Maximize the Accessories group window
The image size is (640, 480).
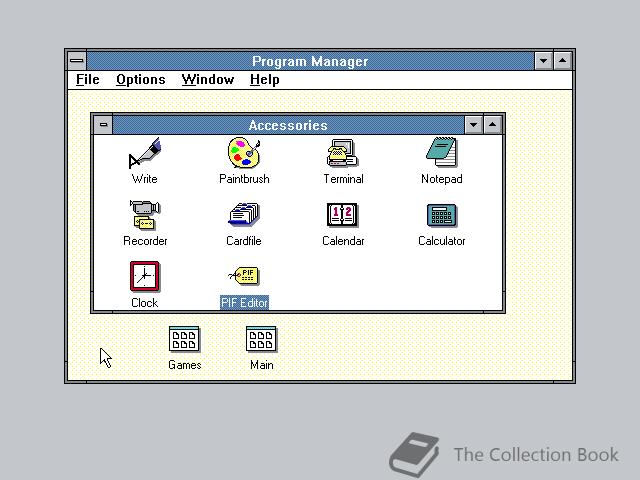tap(493, 125)
